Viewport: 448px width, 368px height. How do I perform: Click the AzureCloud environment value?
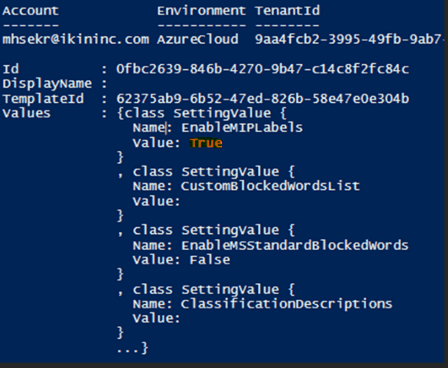click(x=198, y=39)
